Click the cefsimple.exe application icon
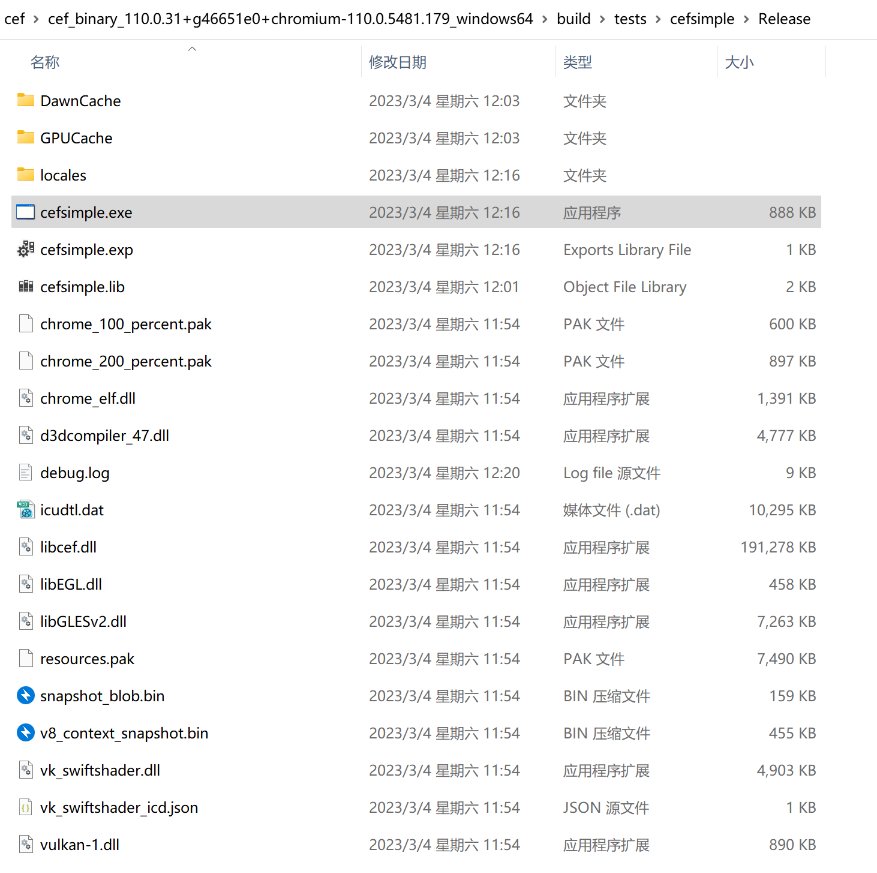 pos(26,212)
